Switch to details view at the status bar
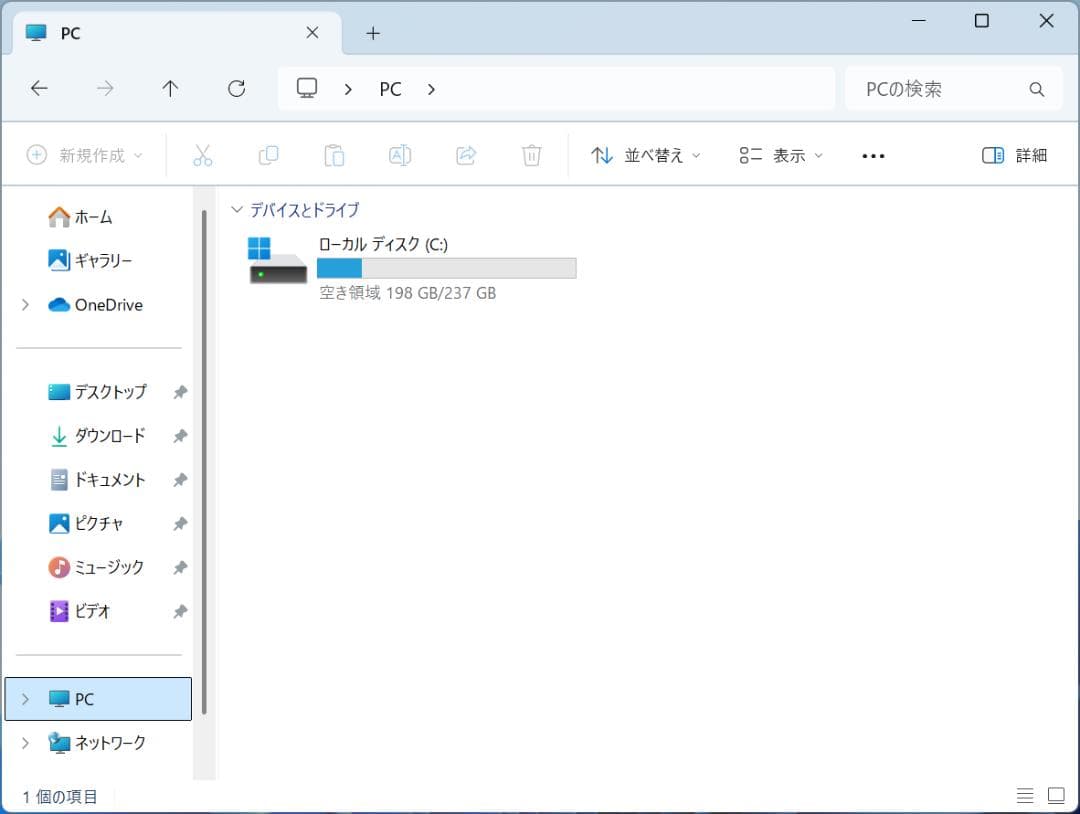 (1024, 796)
